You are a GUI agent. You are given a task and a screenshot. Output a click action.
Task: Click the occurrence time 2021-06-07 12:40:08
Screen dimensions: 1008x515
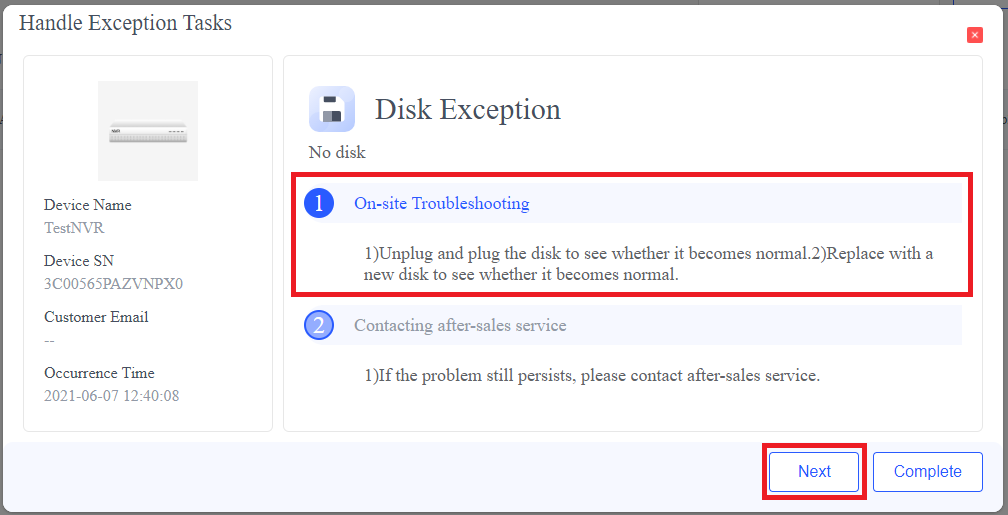[x=111, y=395]
